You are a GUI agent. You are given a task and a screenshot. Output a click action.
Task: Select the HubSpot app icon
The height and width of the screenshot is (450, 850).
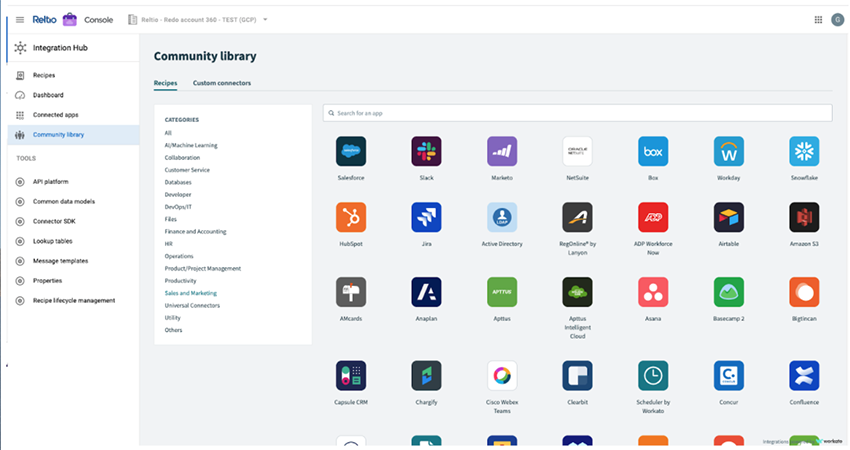[351, 217]
